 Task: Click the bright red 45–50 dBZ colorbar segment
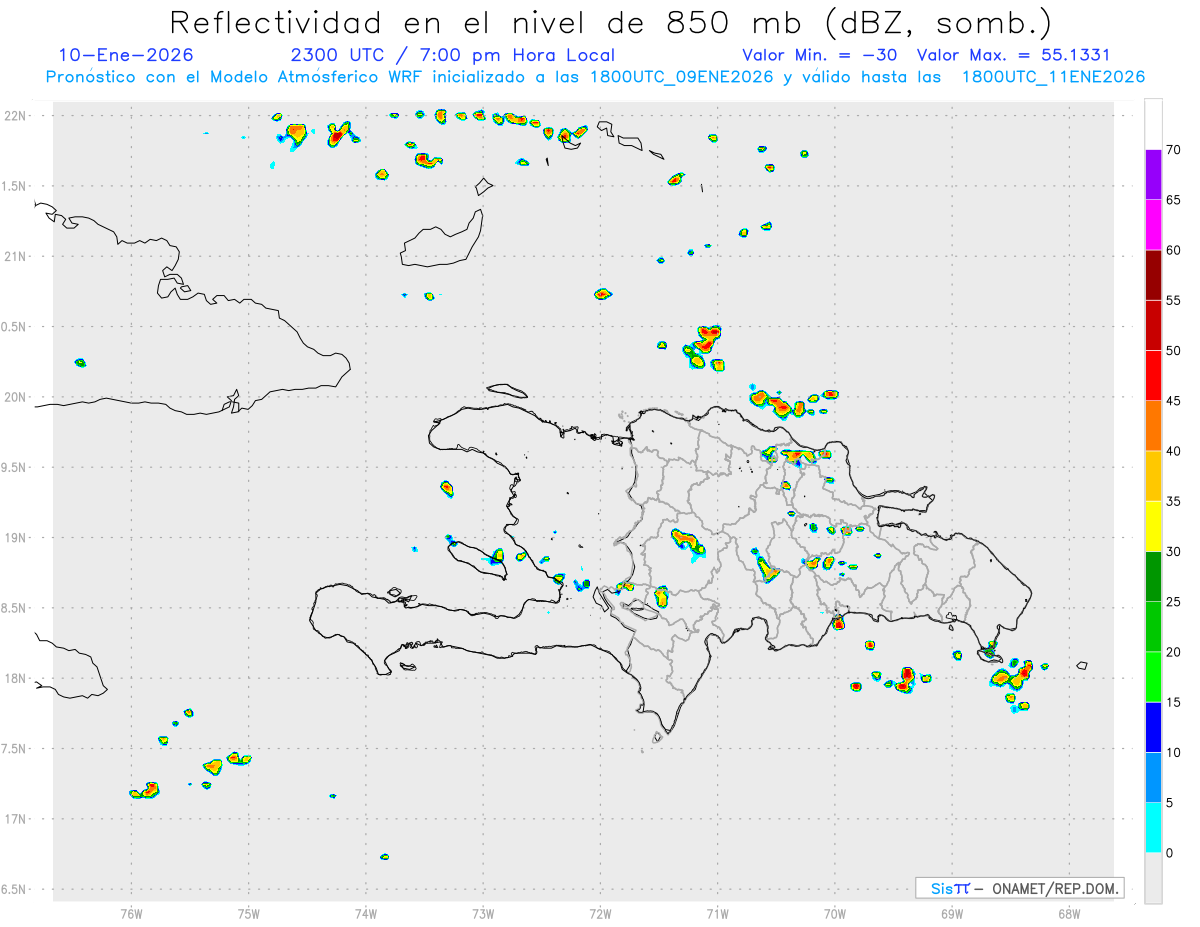click(x=1153, y=375)
